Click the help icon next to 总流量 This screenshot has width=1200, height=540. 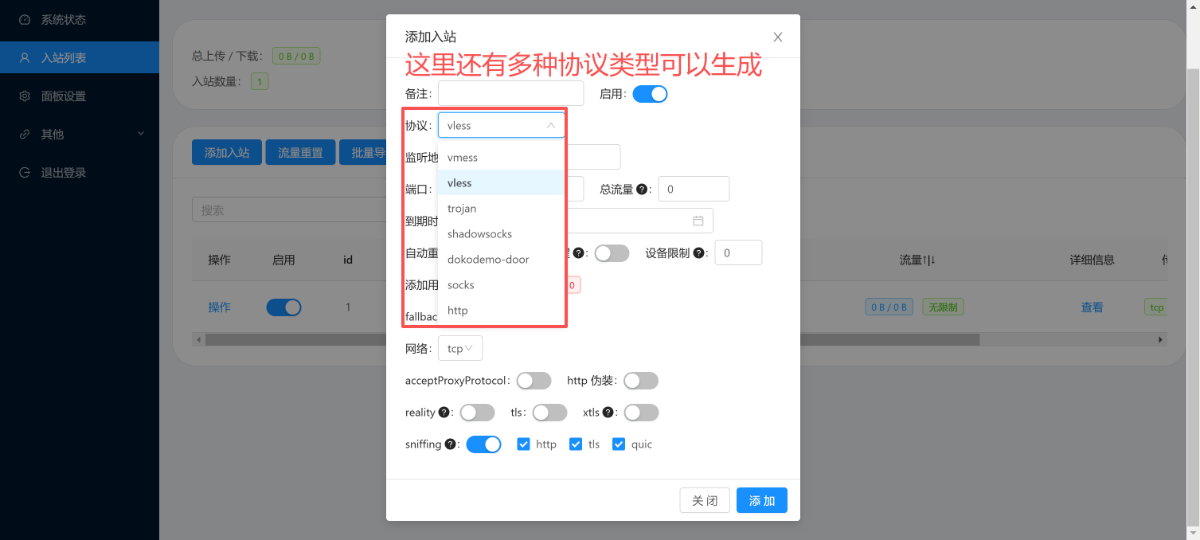[x=642, y=189]
